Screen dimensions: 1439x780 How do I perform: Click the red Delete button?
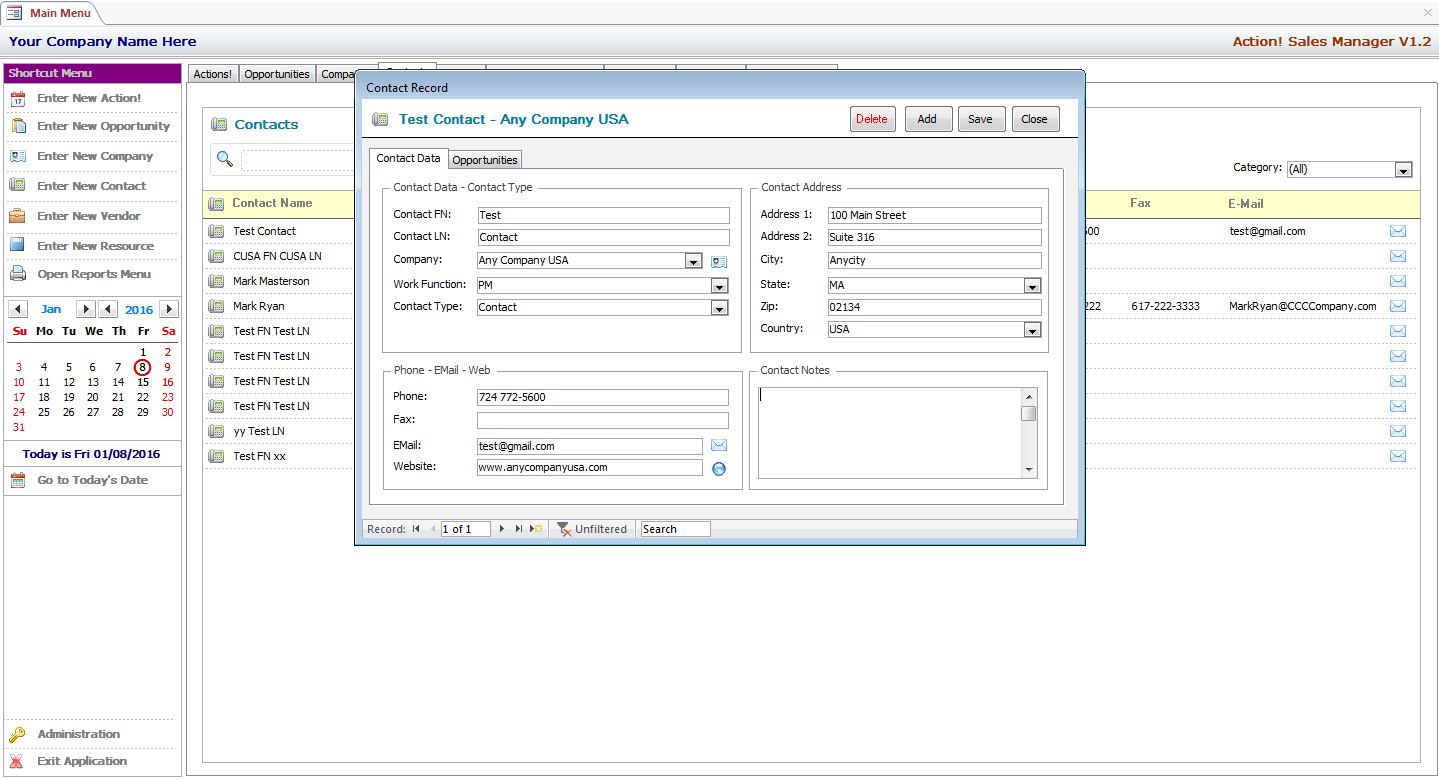[872, 119]
